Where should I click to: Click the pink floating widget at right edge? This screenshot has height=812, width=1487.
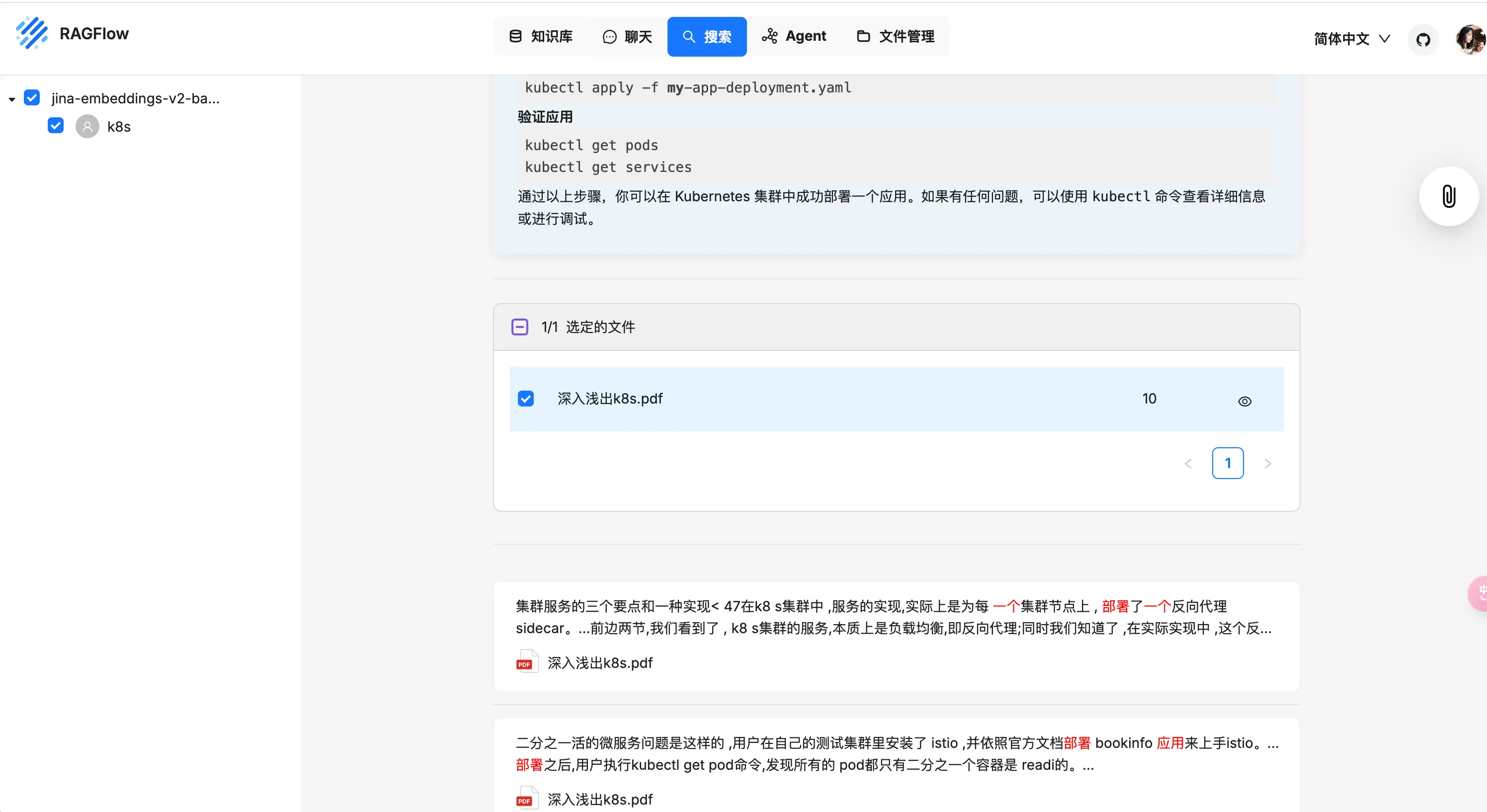click(x=1478, y=593)
